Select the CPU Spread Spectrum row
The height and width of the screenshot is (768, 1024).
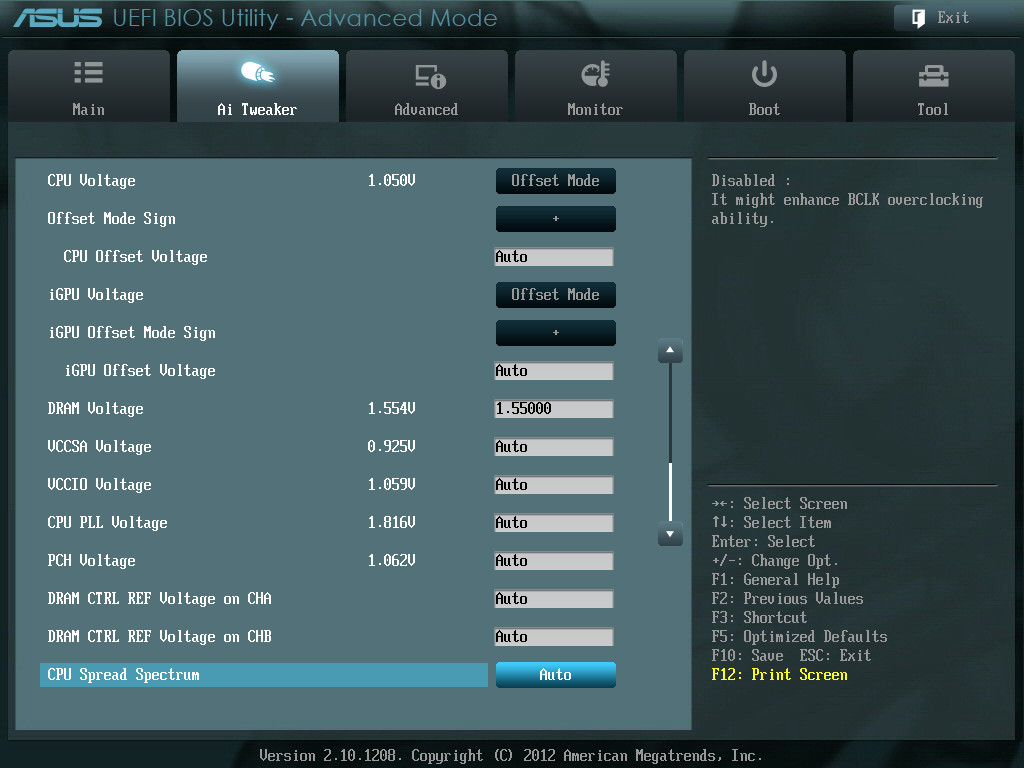[264, 675]
